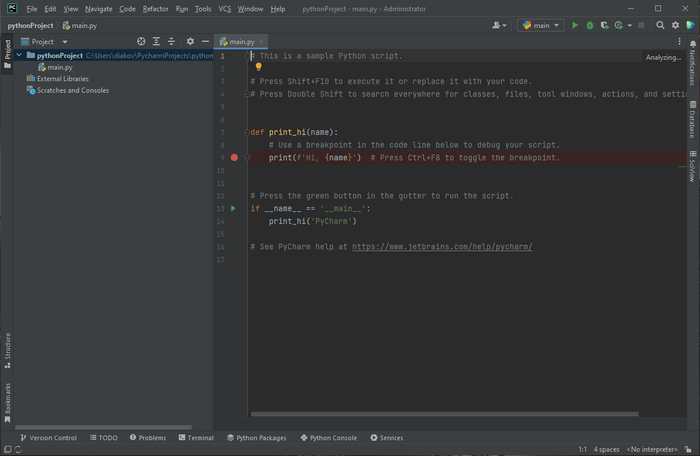Screen dimensions: 700x456
Task: Click the yellow intention lightbulb in editor
Action: (258, 67)
